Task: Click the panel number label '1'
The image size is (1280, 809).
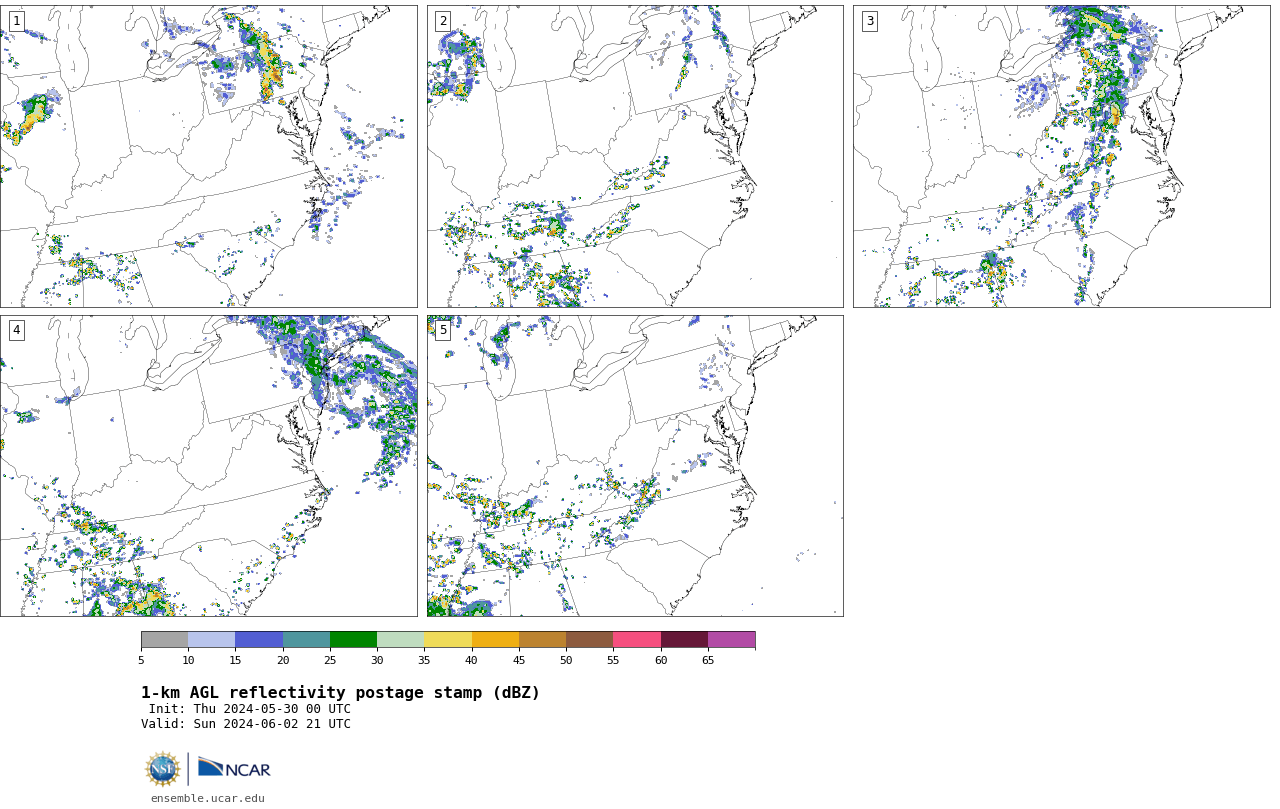Action: coord(17,21)
